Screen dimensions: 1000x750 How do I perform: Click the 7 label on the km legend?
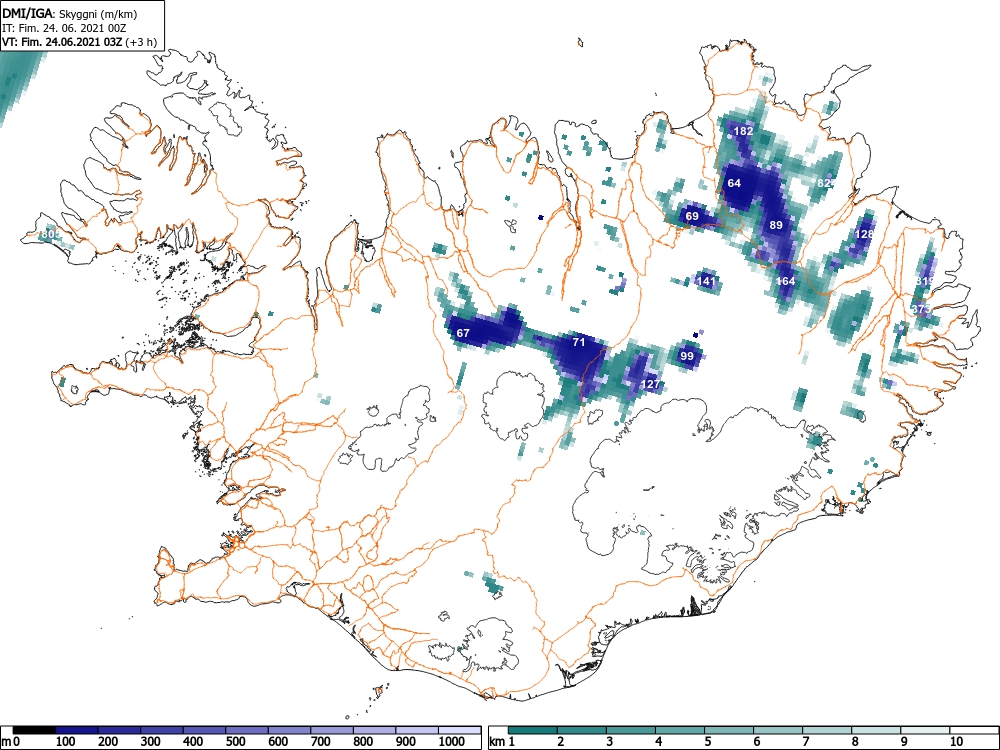tap(805, 742)
